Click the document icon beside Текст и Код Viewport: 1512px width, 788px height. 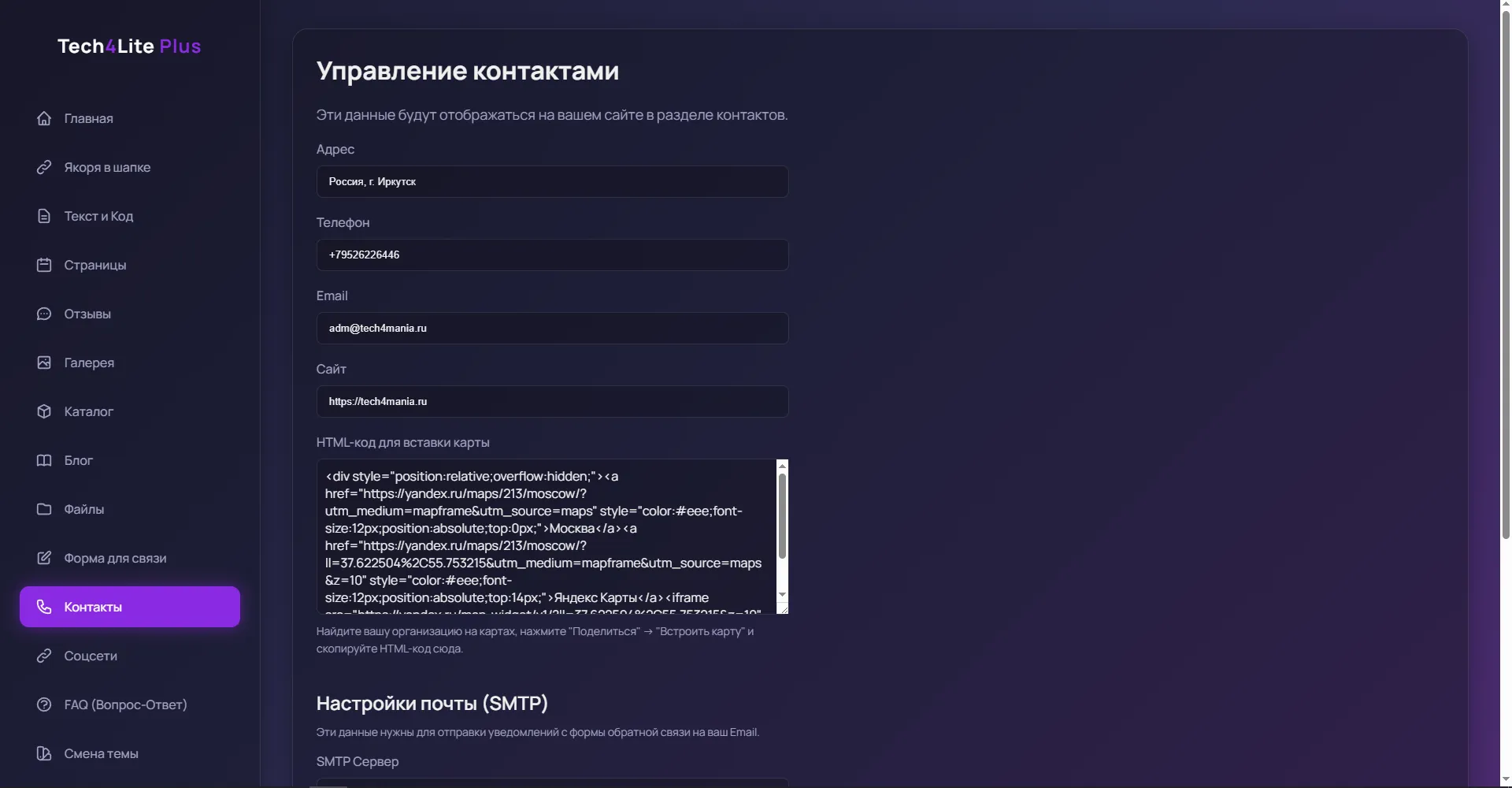(44, 216)
